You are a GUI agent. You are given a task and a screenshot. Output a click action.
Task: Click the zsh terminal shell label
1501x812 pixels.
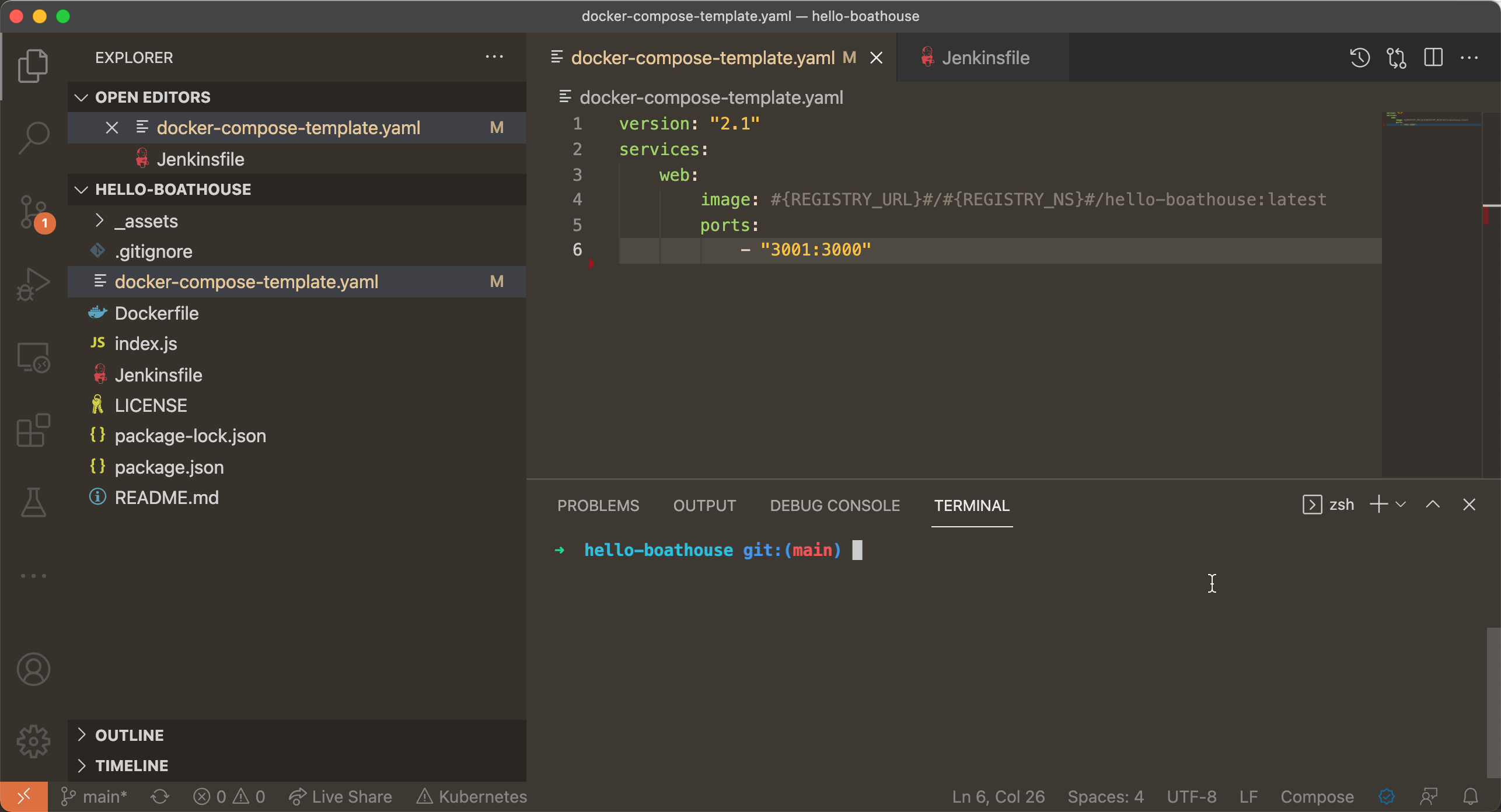(1329, 505)
